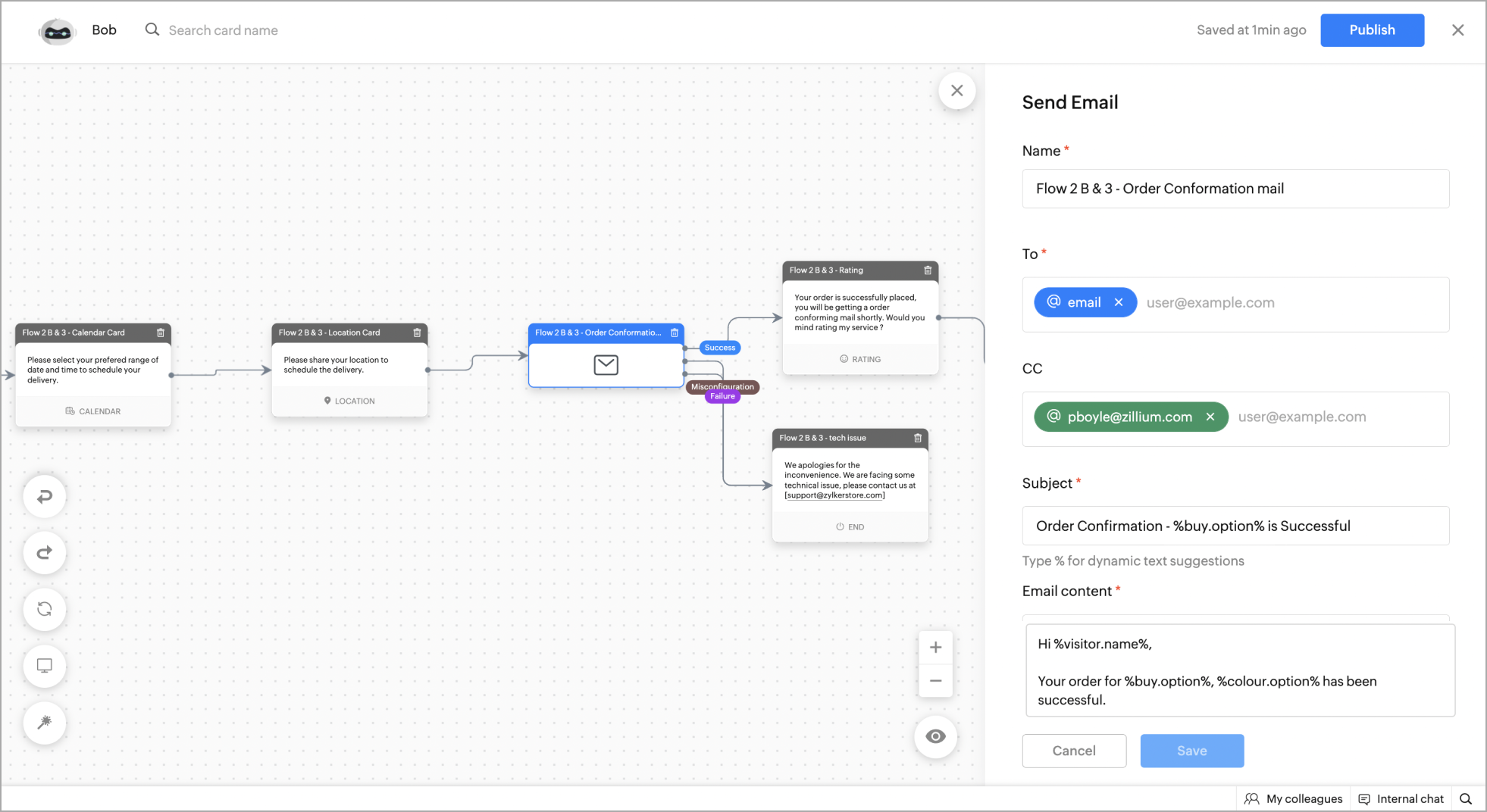Click the email chip in To field
The width and height of the screenshot is (1487, 812).
point(1084,303)
